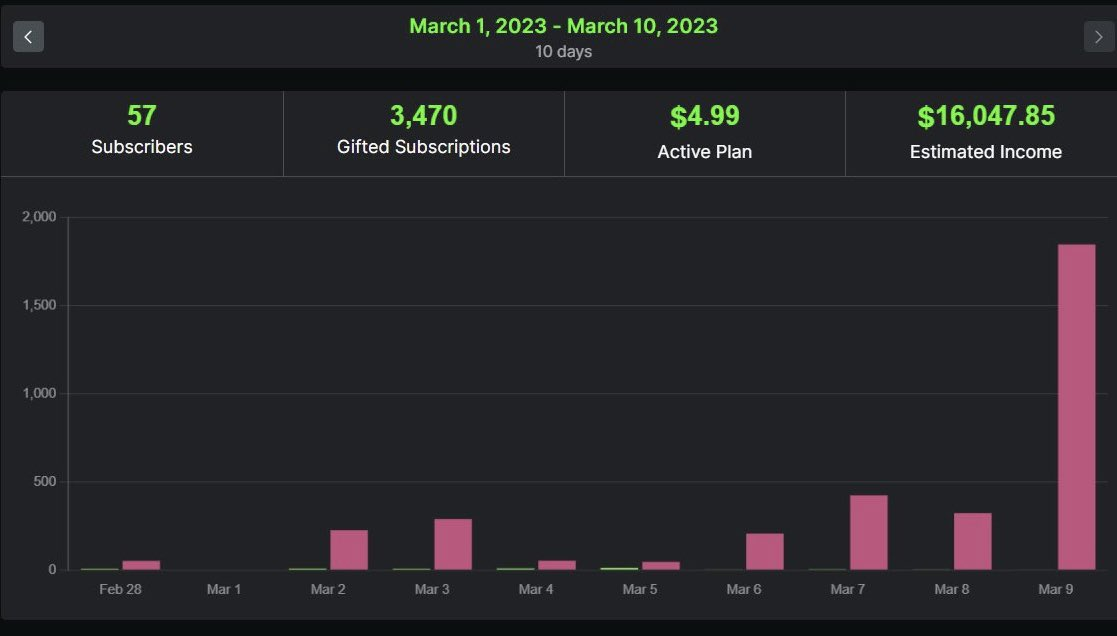Screen dimensions: 1117x636
Task: Click the pink bar for Mar 3
Action: click(x=452, y=544)
